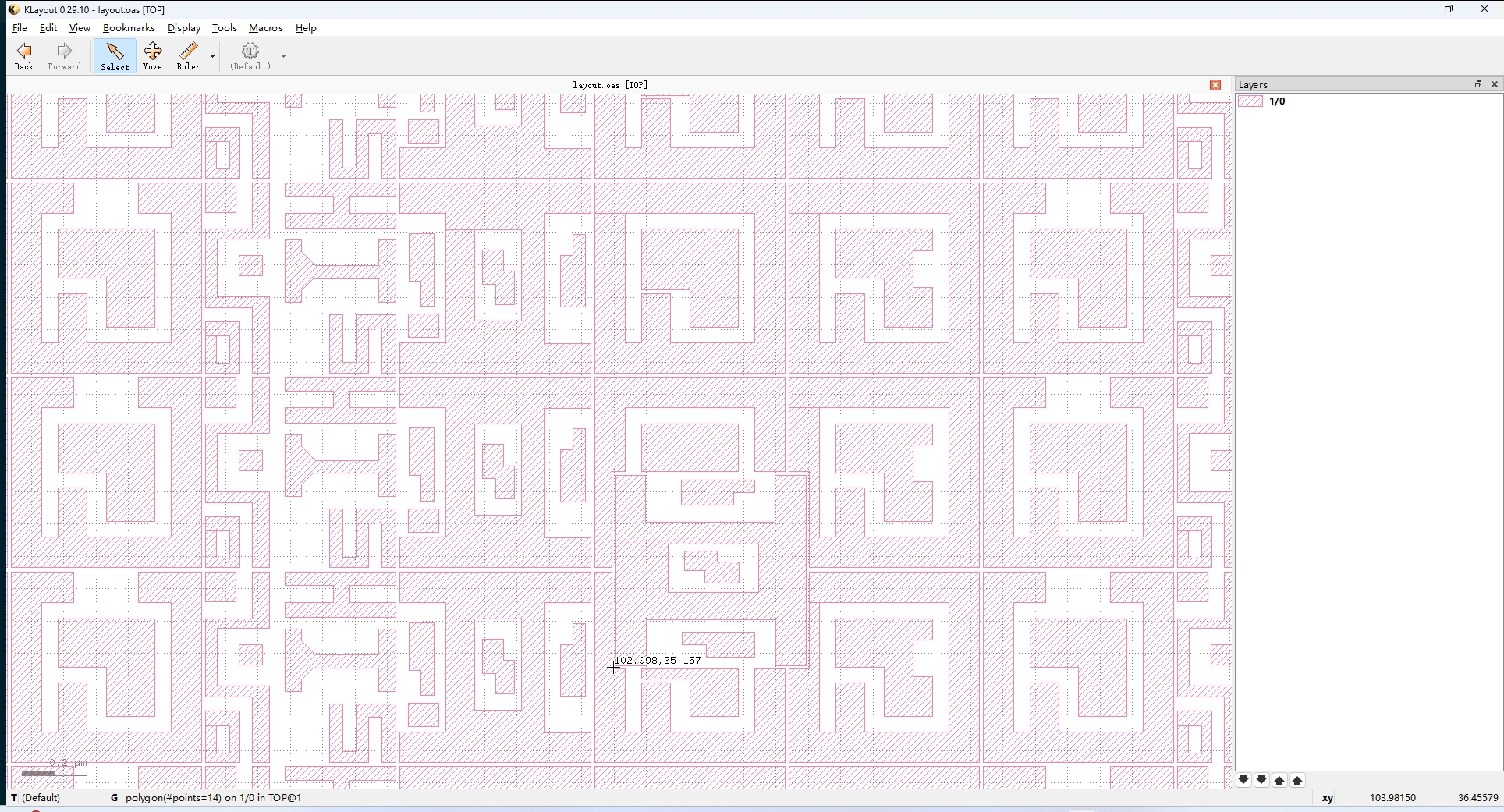Screen dimensions: 1504x812
Task: Minimize the KLayout window
Action: pyautogui.click(x=1413, y=9)
